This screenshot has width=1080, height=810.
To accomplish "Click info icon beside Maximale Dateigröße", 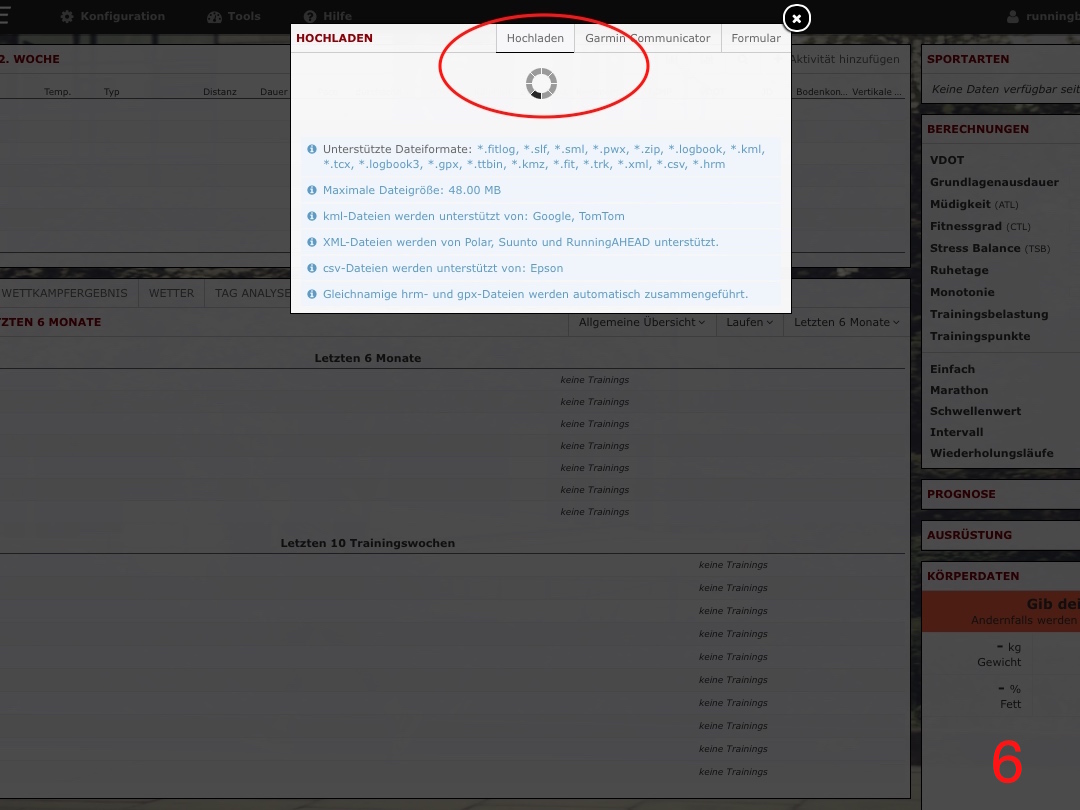I will (312, 190).
